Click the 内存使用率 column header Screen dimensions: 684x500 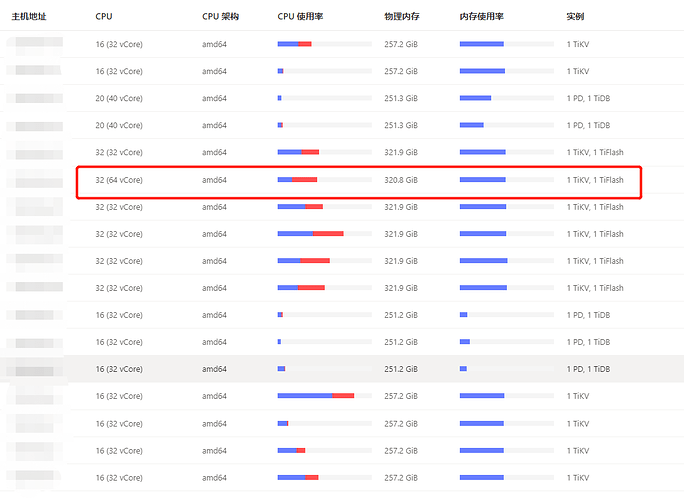pos(482,17)
